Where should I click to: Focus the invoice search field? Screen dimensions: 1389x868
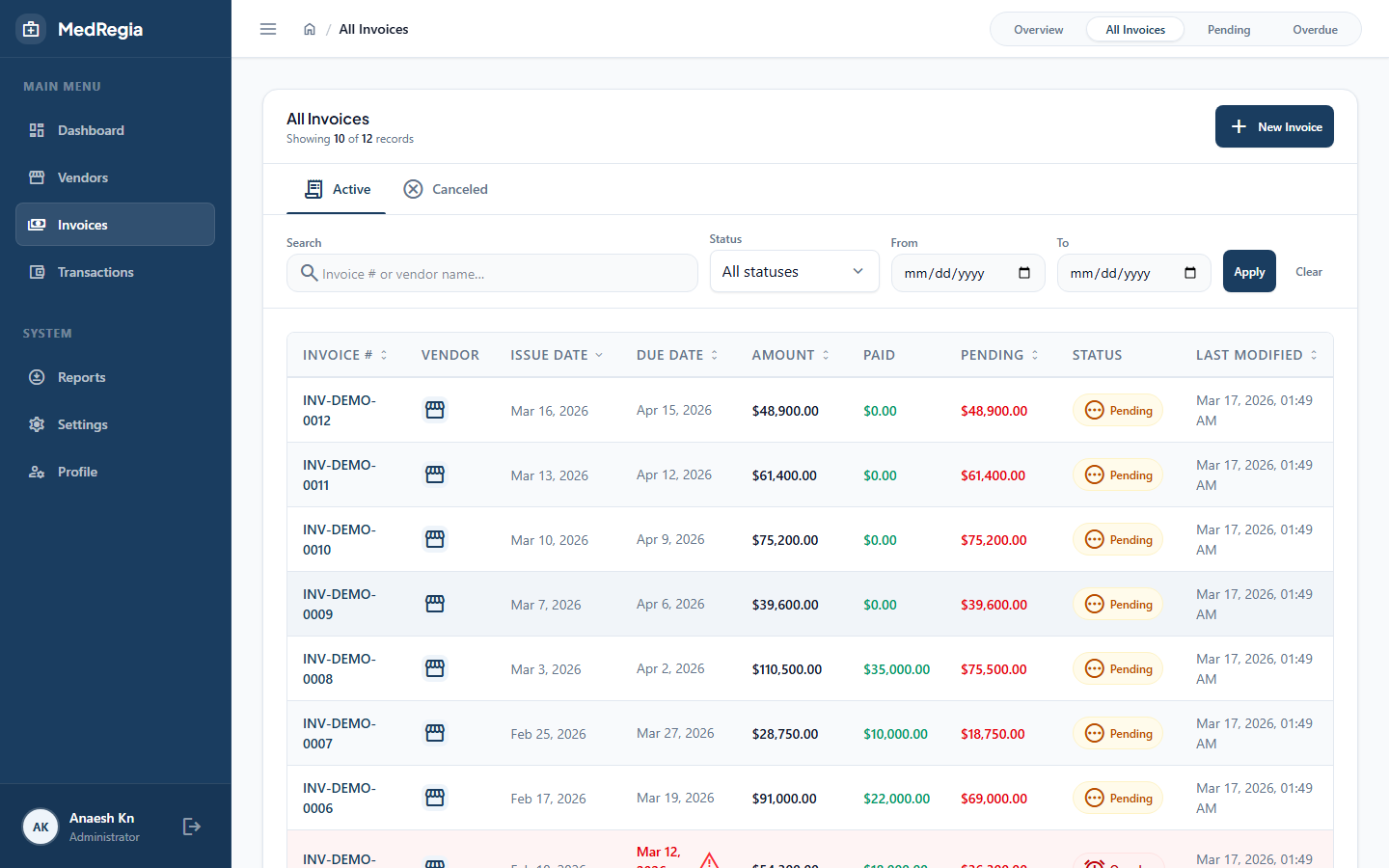coord(492,273)
